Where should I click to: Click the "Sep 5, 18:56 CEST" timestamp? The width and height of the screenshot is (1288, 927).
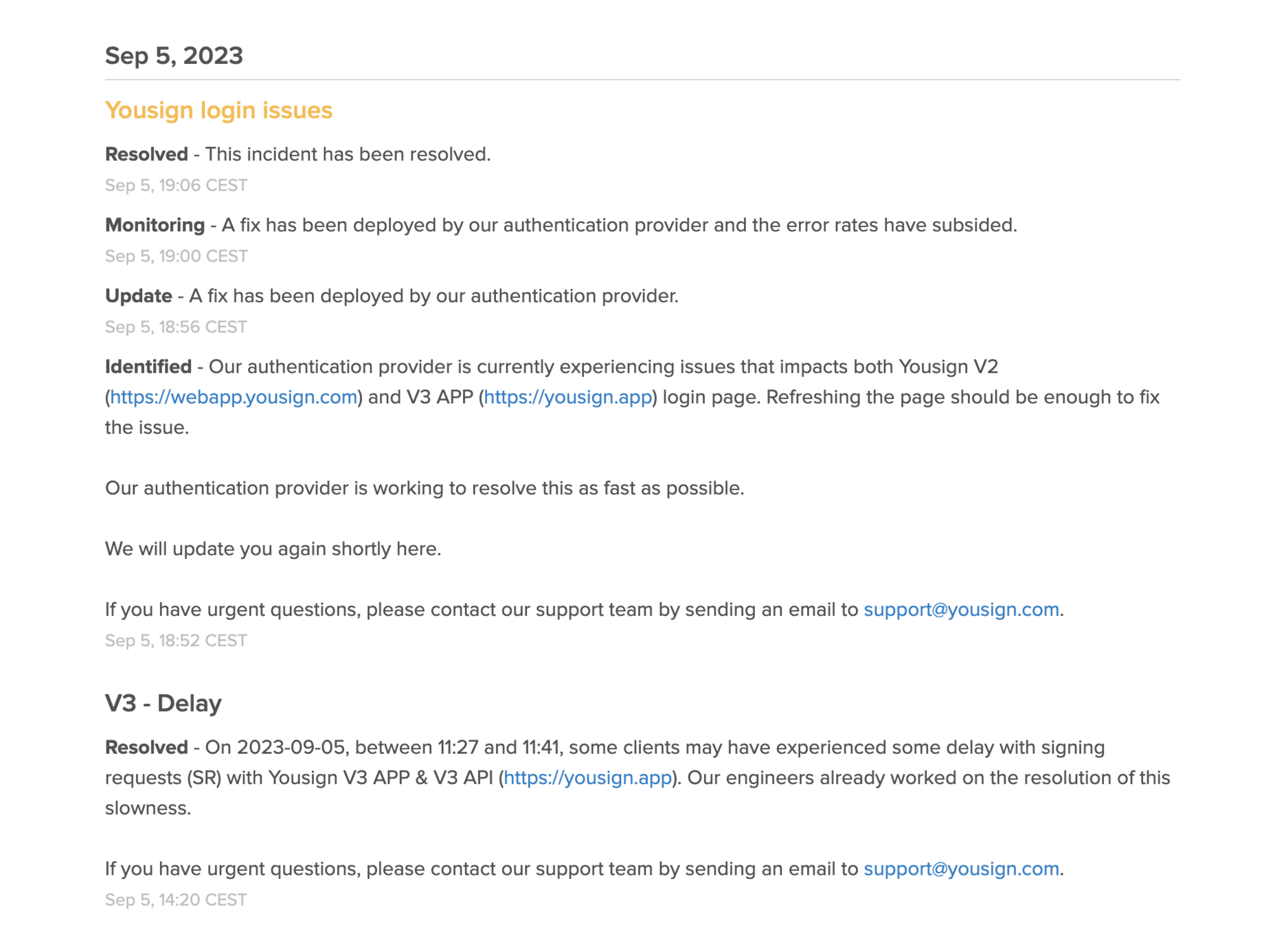tap(175, 327)
